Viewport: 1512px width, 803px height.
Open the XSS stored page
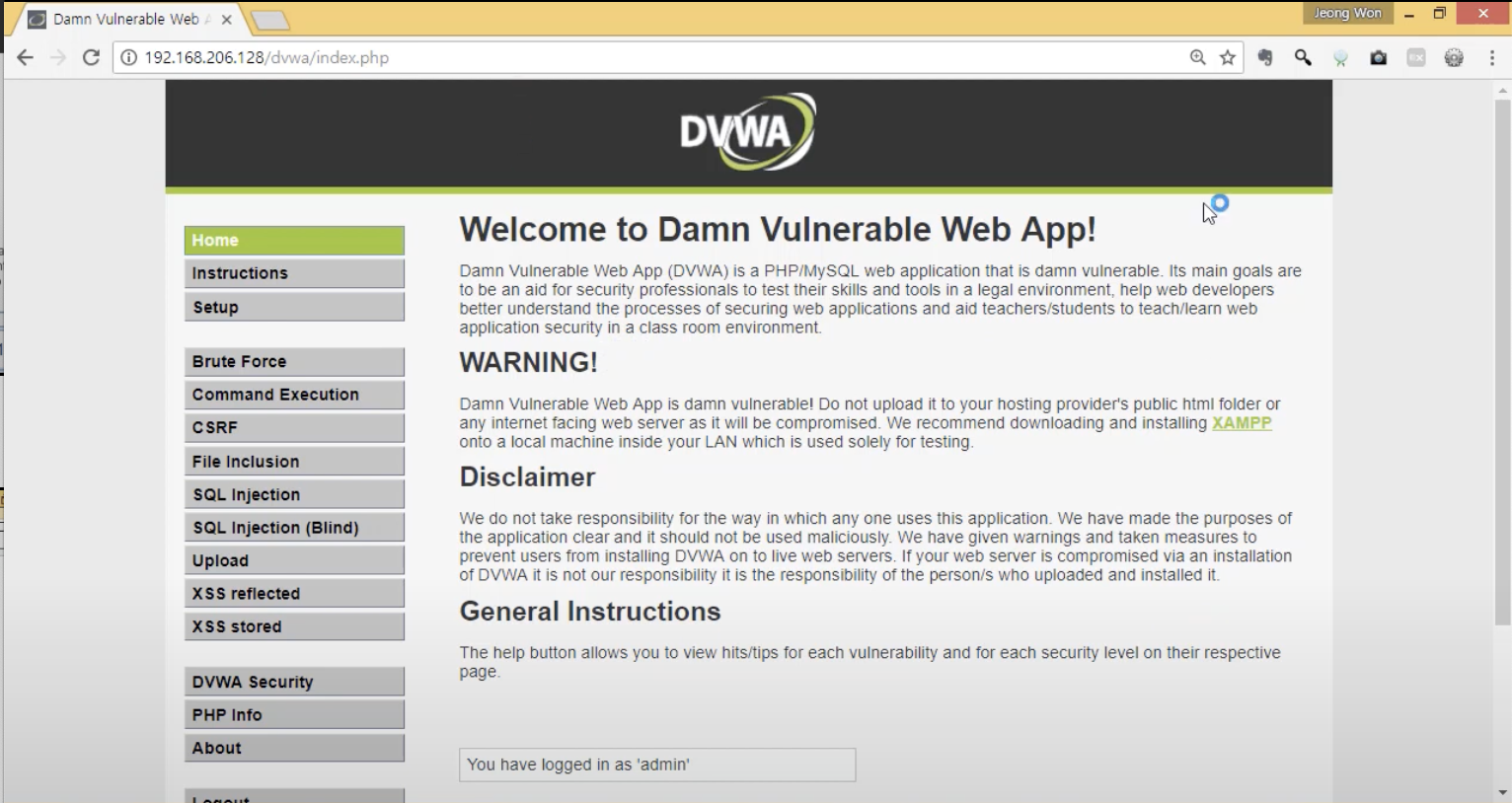point(294,626)
